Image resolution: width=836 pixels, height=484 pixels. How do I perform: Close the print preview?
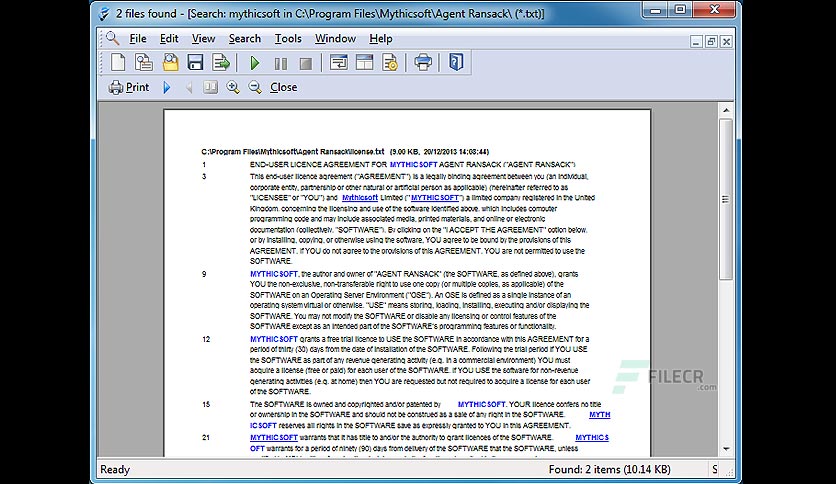284,87
